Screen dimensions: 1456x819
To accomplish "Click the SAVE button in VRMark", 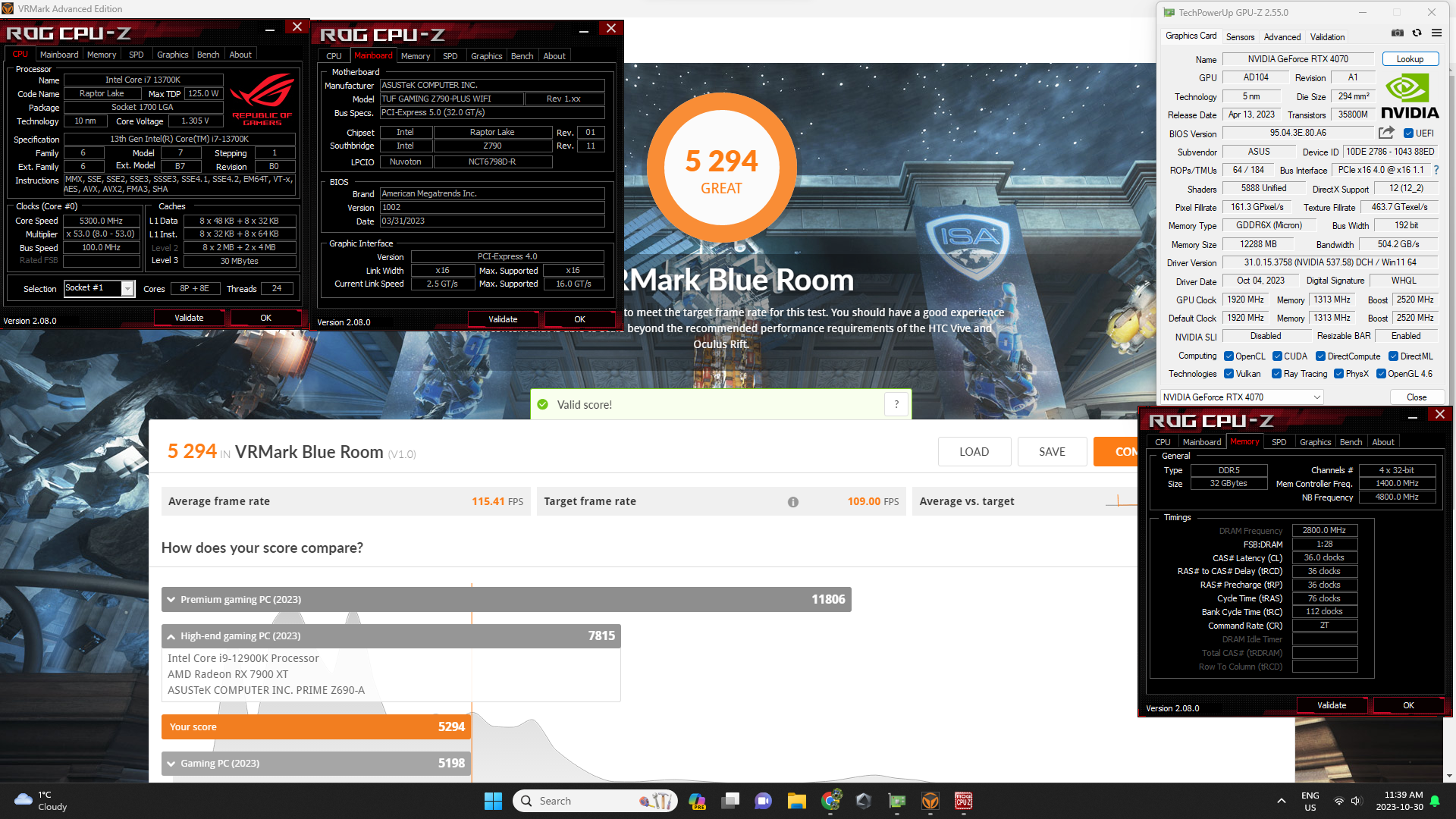I will (1052, 452).
